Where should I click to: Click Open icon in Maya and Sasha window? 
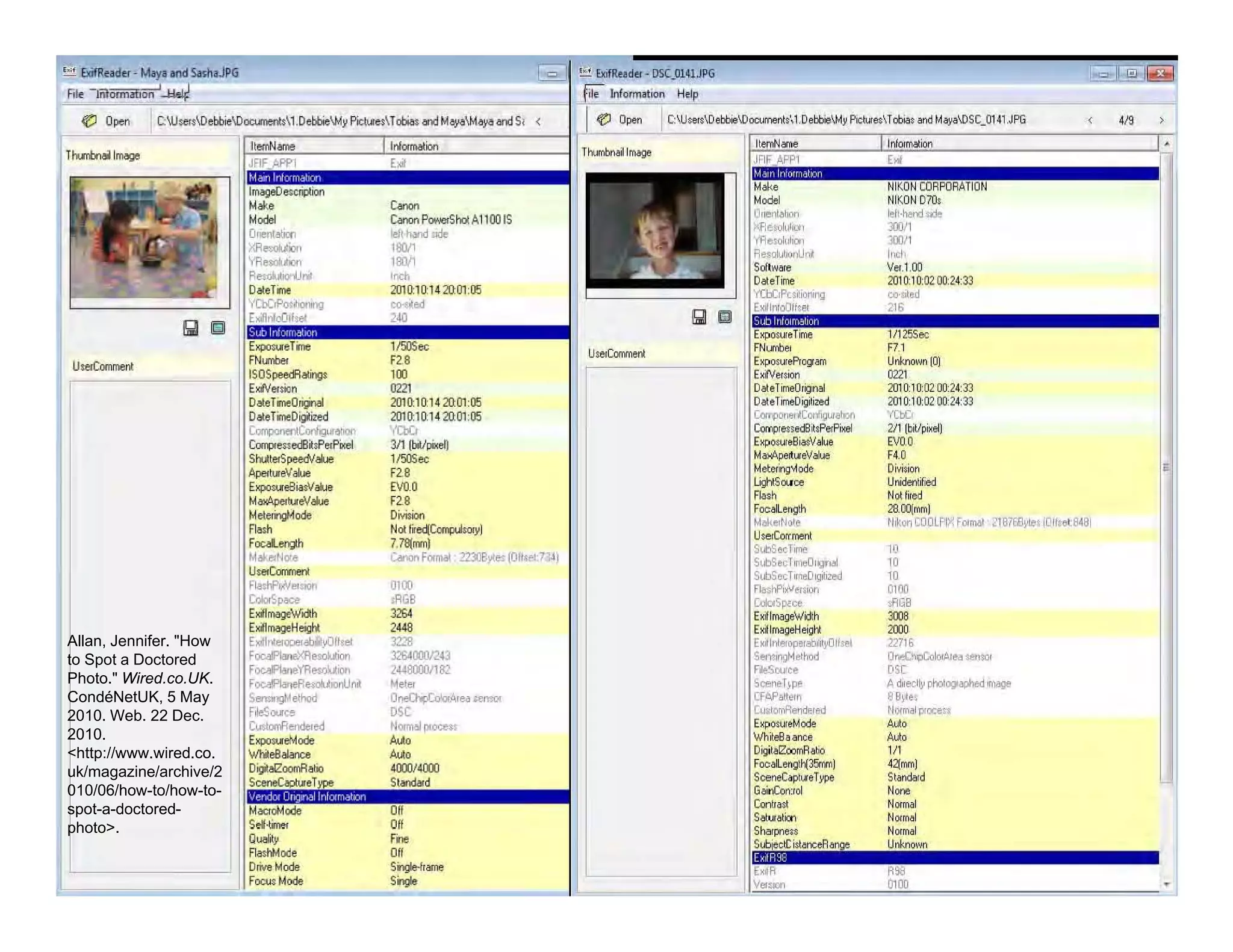tap(90, 121)
